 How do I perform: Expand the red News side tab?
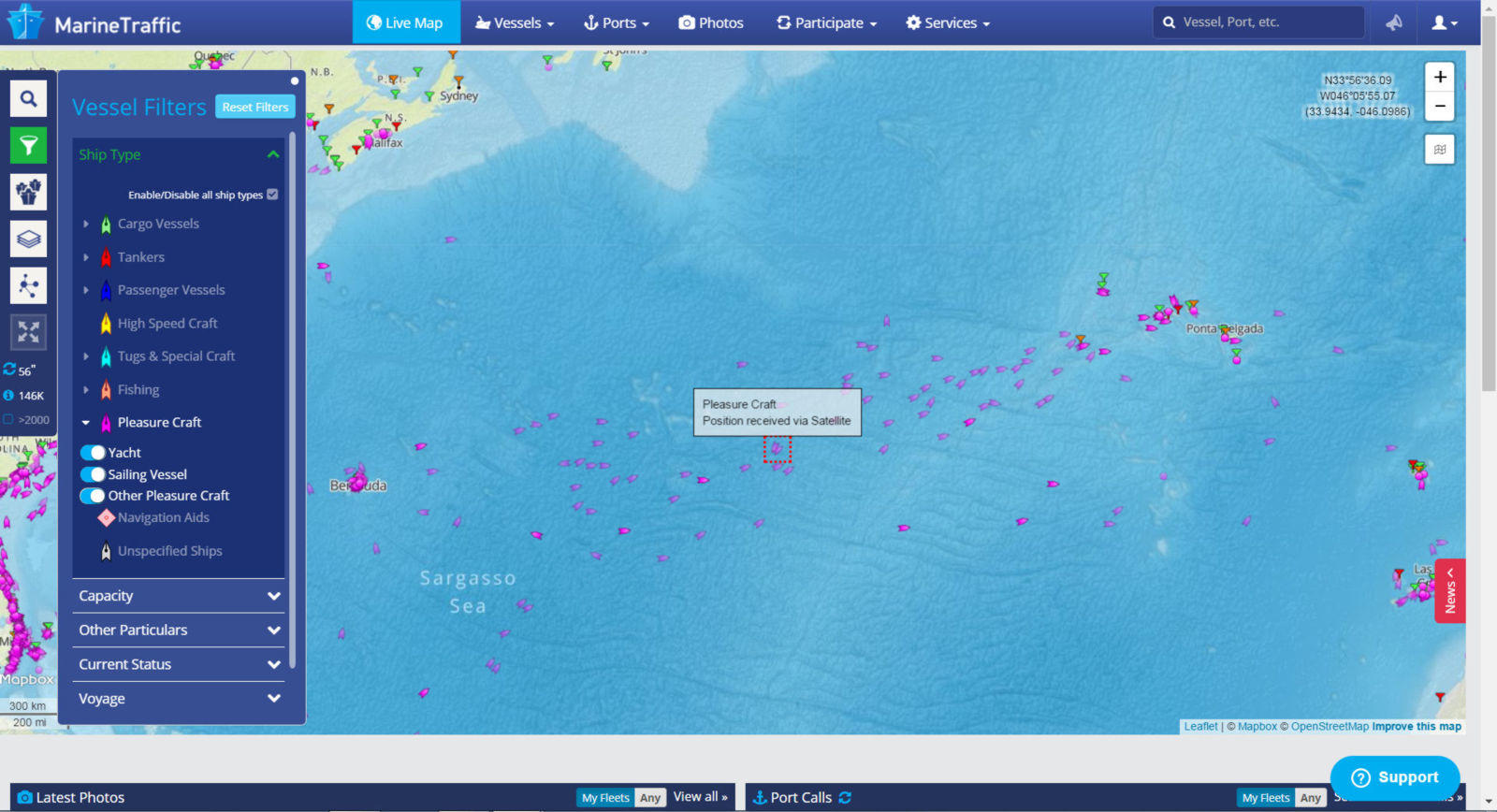coord(1449,591)
